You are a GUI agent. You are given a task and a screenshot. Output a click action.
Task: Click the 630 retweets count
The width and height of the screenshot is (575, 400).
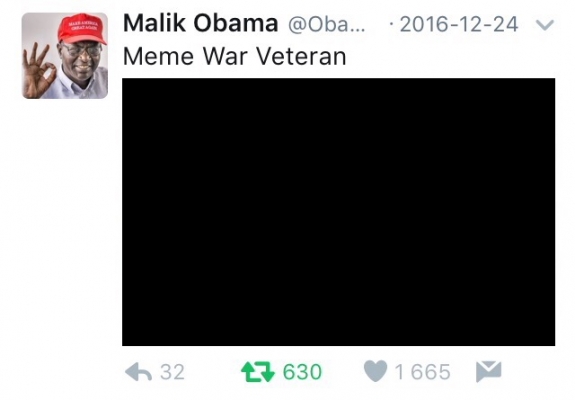click(302, 372)
